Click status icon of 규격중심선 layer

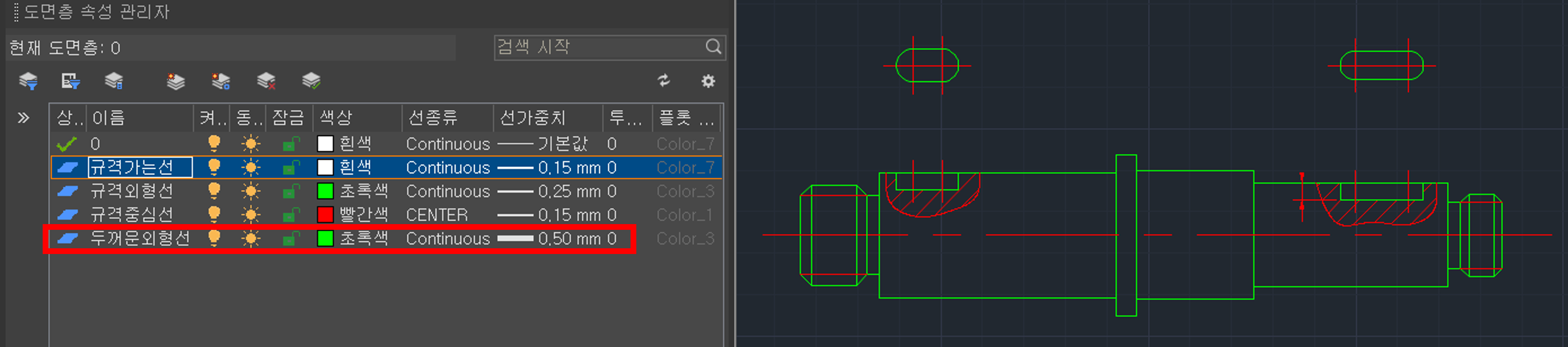tap(67, 215)
